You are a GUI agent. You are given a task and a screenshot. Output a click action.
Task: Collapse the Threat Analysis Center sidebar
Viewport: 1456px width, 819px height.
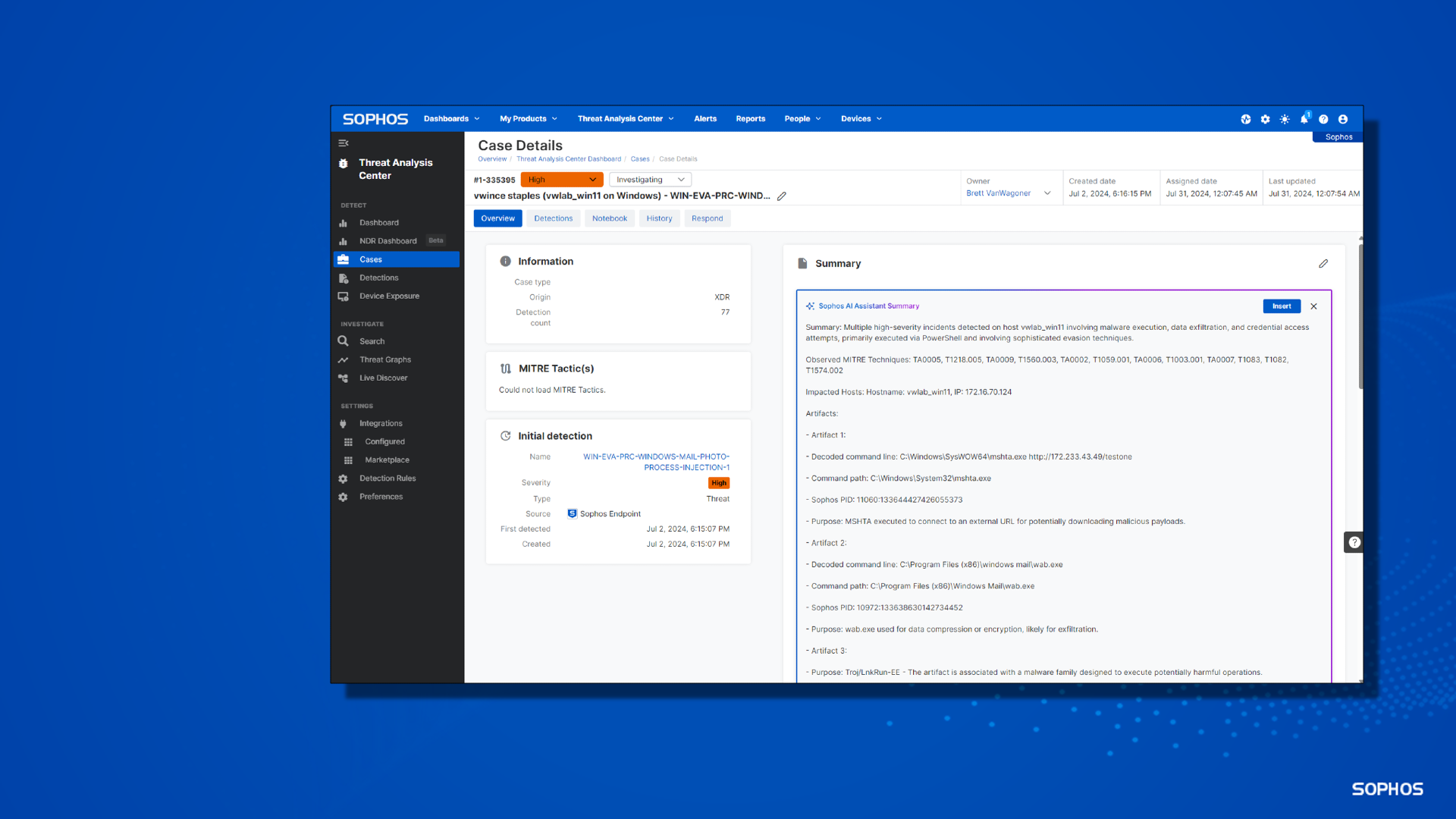344,143
